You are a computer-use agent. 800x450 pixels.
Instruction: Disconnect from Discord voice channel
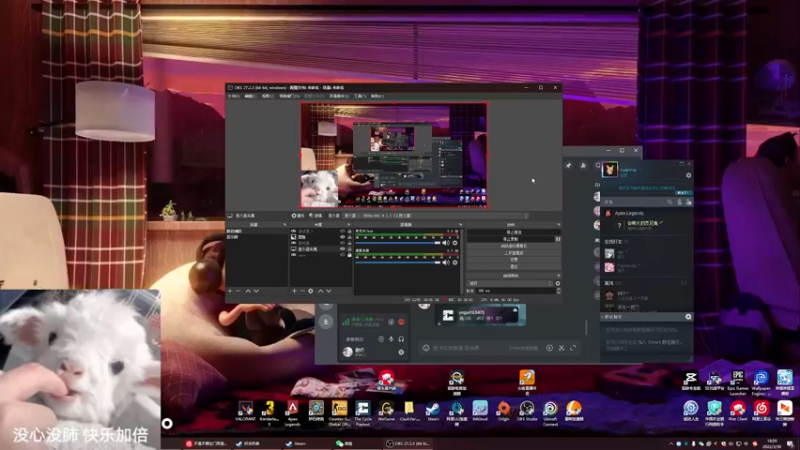[401, 322]
